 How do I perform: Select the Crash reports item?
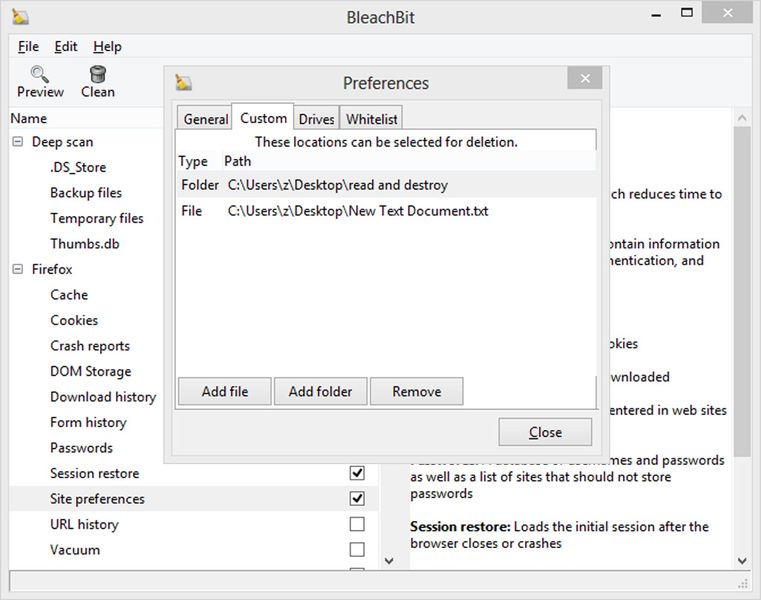[90, 346]
